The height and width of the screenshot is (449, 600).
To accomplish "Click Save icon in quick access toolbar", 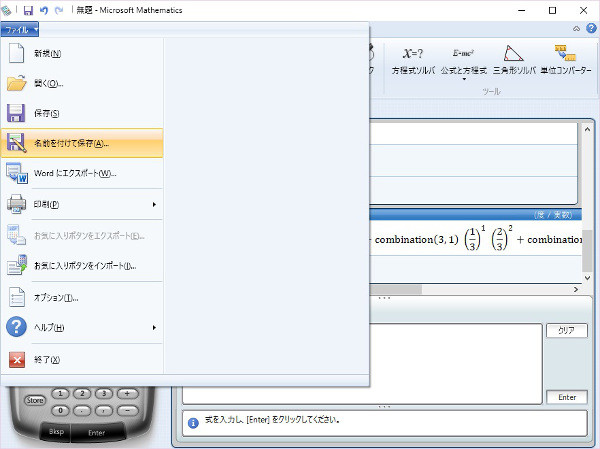I will (28, 10).
